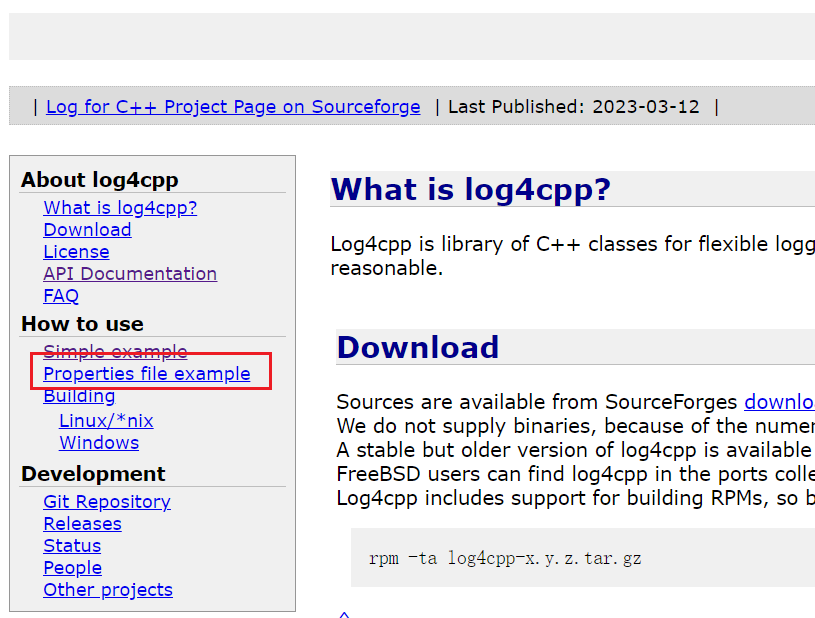
Task: Select the Properties file example link
Action: 147,374
